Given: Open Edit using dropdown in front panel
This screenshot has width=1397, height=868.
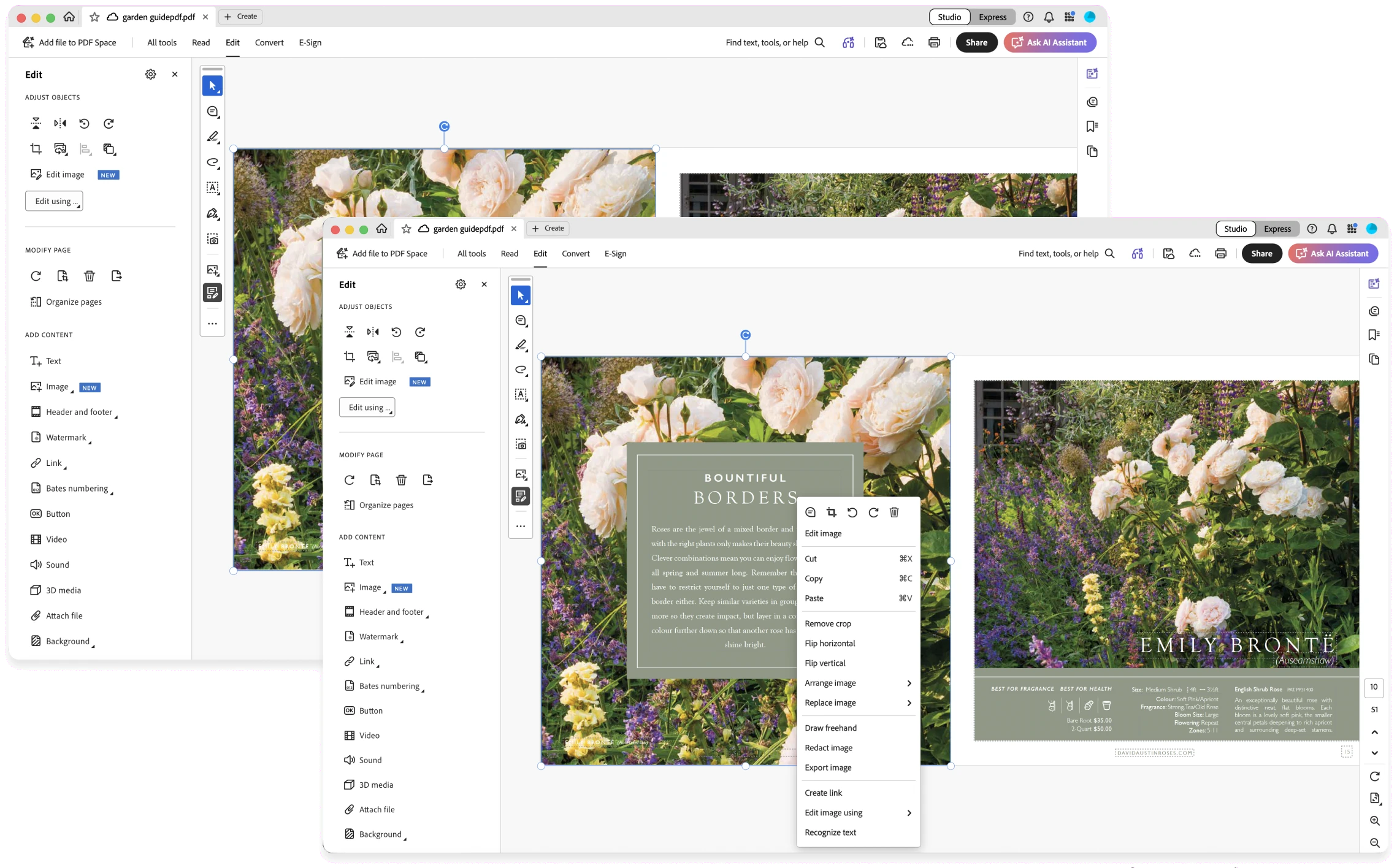Looking at the screenshot, I should (367, 408).
